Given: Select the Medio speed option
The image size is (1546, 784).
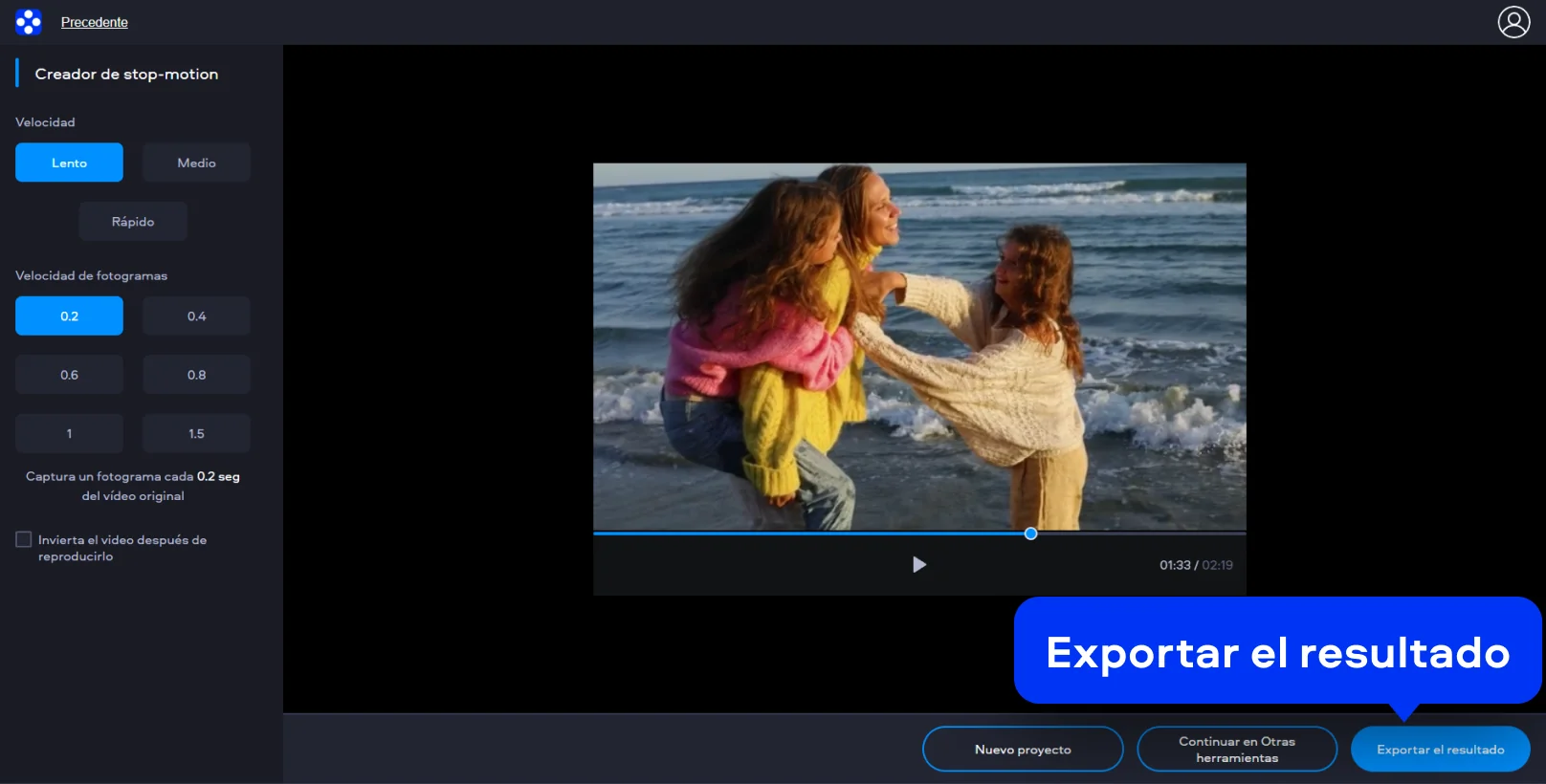Looking at the screenshot, I should [x=196, y=163].
